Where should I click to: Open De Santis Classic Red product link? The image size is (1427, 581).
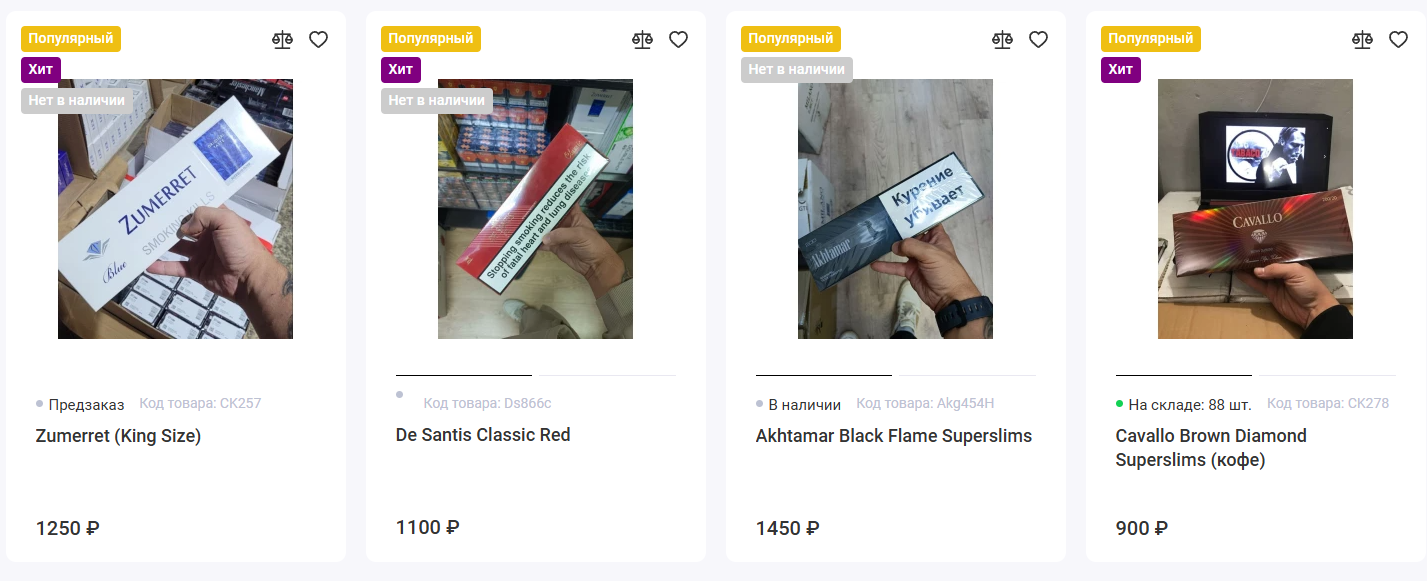coord(483,435)
